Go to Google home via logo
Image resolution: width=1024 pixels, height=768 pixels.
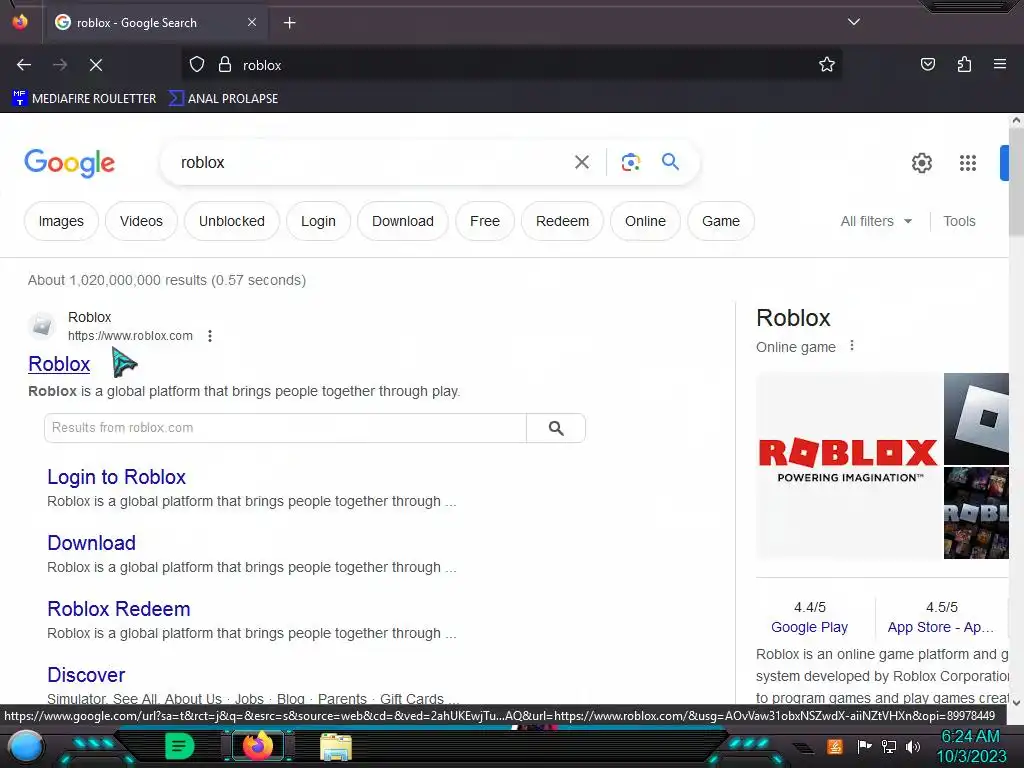[x=69, y=163]
